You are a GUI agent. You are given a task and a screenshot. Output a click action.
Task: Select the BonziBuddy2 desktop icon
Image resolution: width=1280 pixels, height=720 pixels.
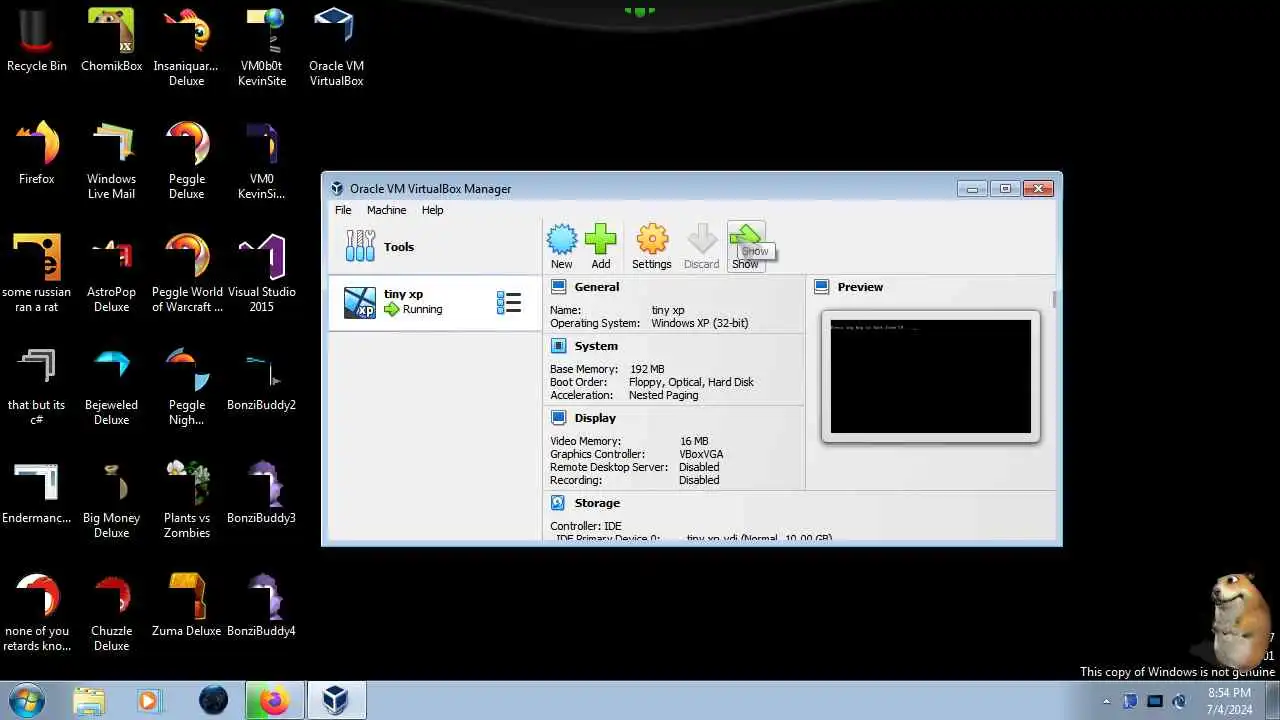coord(261,380)
